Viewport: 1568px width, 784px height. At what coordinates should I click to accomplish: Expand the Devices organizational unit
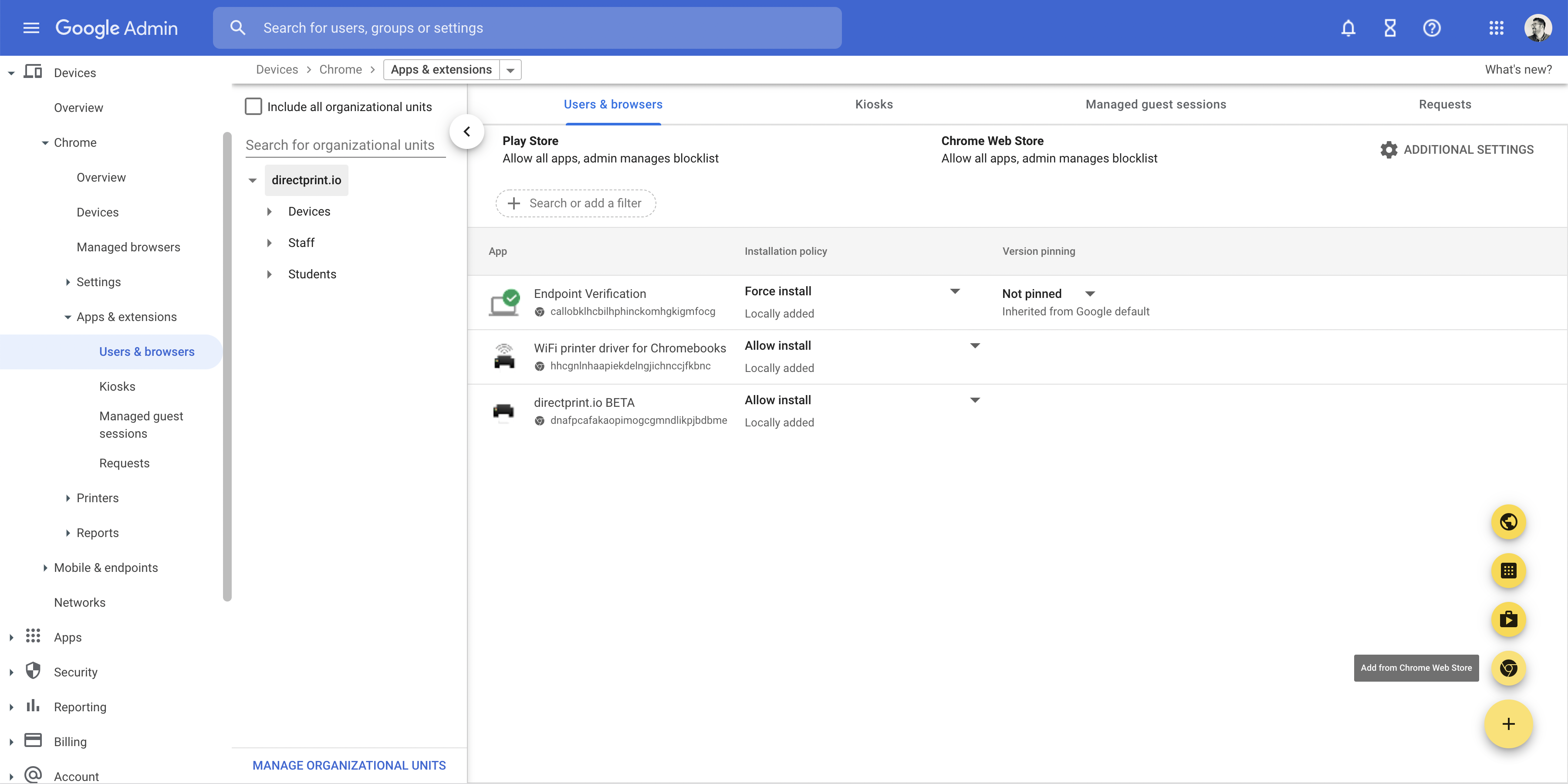coord(269,212)
